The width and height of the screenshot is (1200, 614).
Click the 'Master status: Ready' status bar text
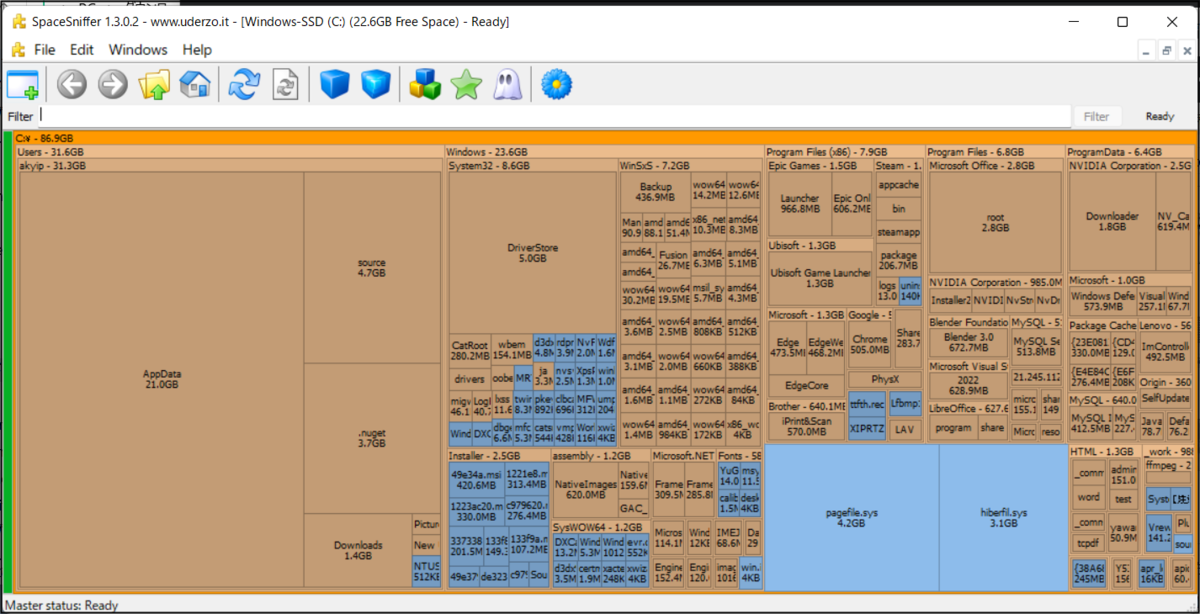[x=64, y=605]
